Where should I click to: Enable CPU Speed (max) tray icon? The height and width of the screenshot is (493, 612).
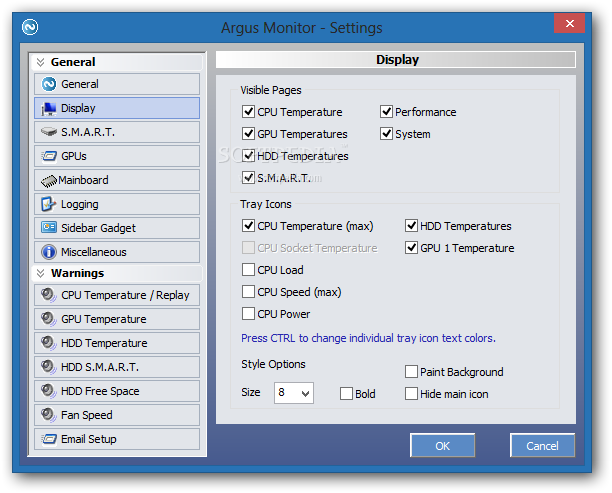pyautogui.click(x=248, y=292)
